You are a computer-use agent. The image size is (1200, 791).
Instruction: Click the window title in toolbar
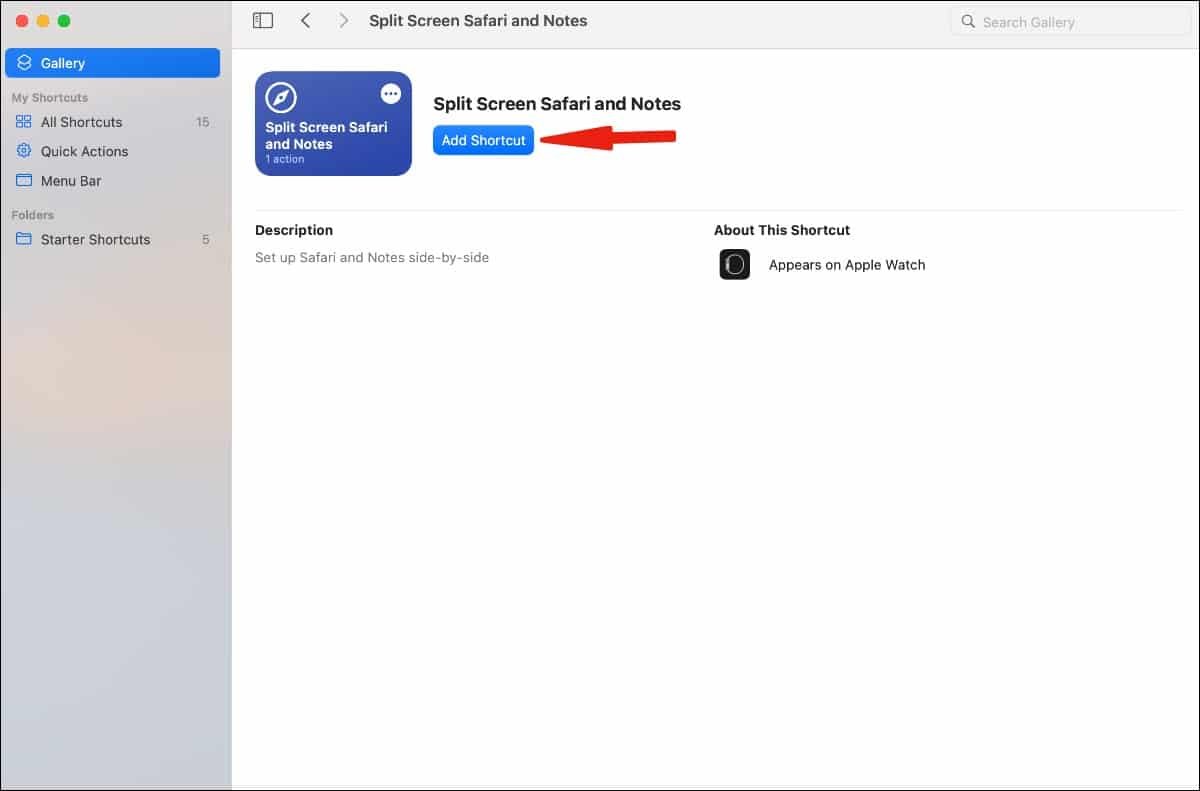478,21
